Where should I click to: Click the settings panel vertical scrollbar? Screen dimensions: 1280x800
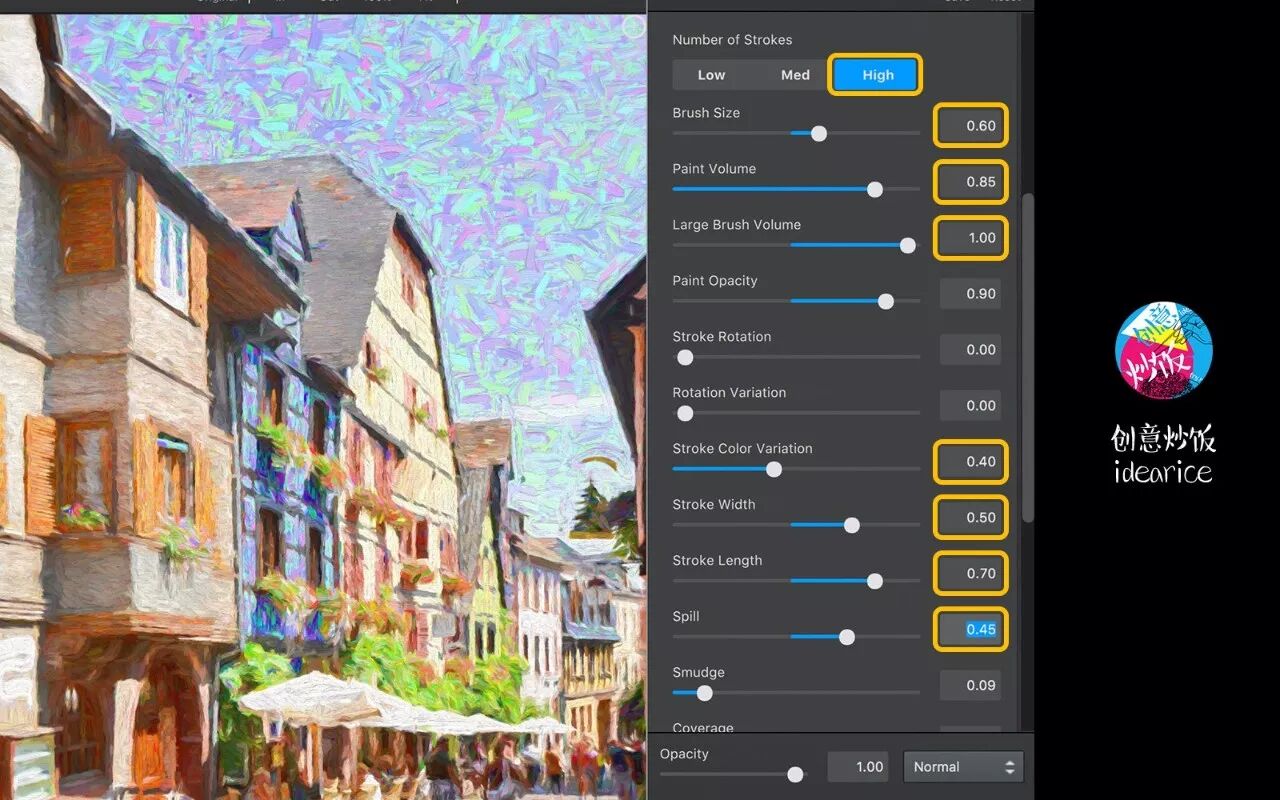pos(1027,357)
